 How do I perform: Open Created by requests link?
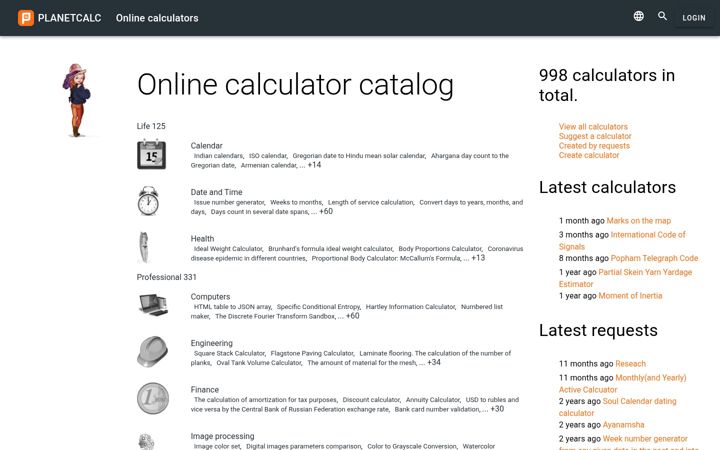point(594,146)
